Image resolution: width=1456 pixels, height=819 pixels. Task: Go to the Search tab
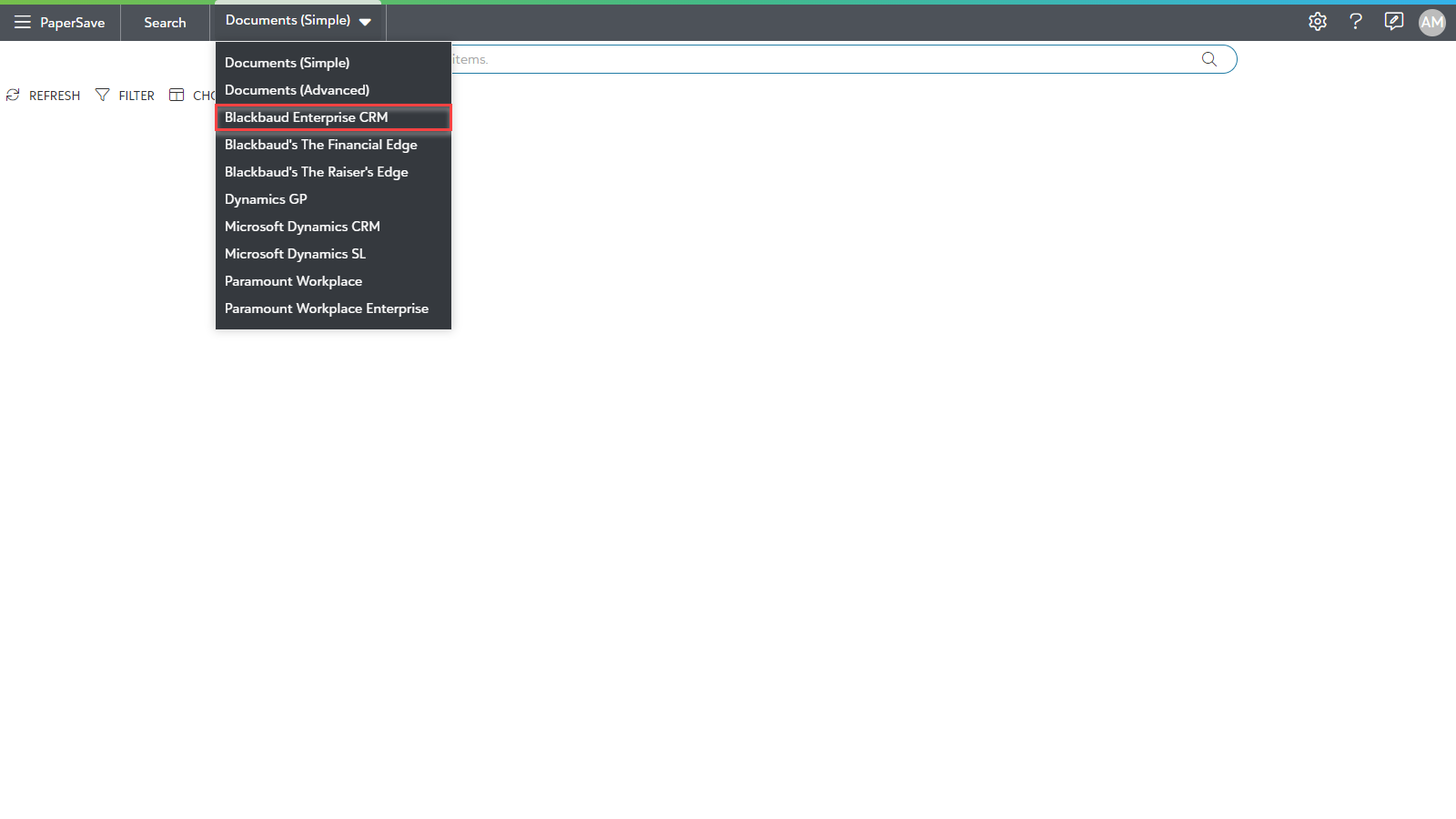coord(165,23)
